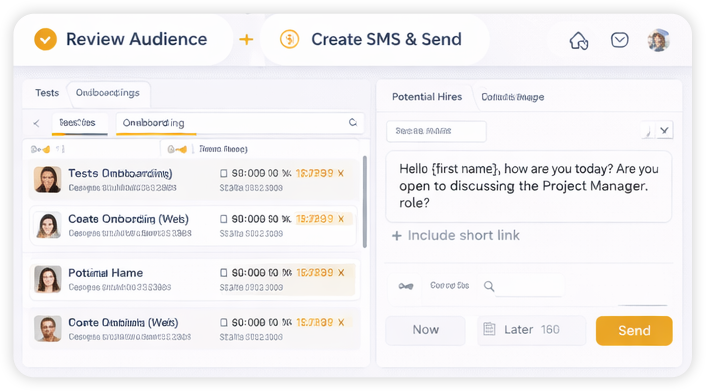Click the plus icon before Include short link
This screenshot has width=706, height=391.
(396, 236)
